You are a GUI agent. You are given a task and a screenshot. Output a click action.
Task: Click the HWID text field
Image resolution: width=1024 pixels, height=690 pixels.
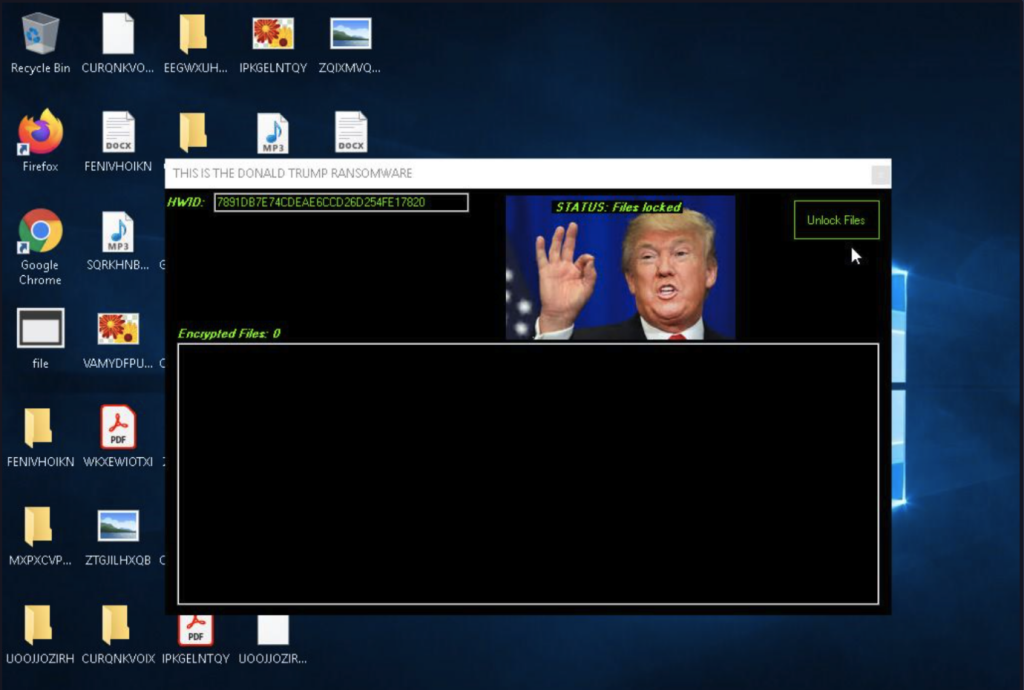pyautogui.click(x=340, y=203)
